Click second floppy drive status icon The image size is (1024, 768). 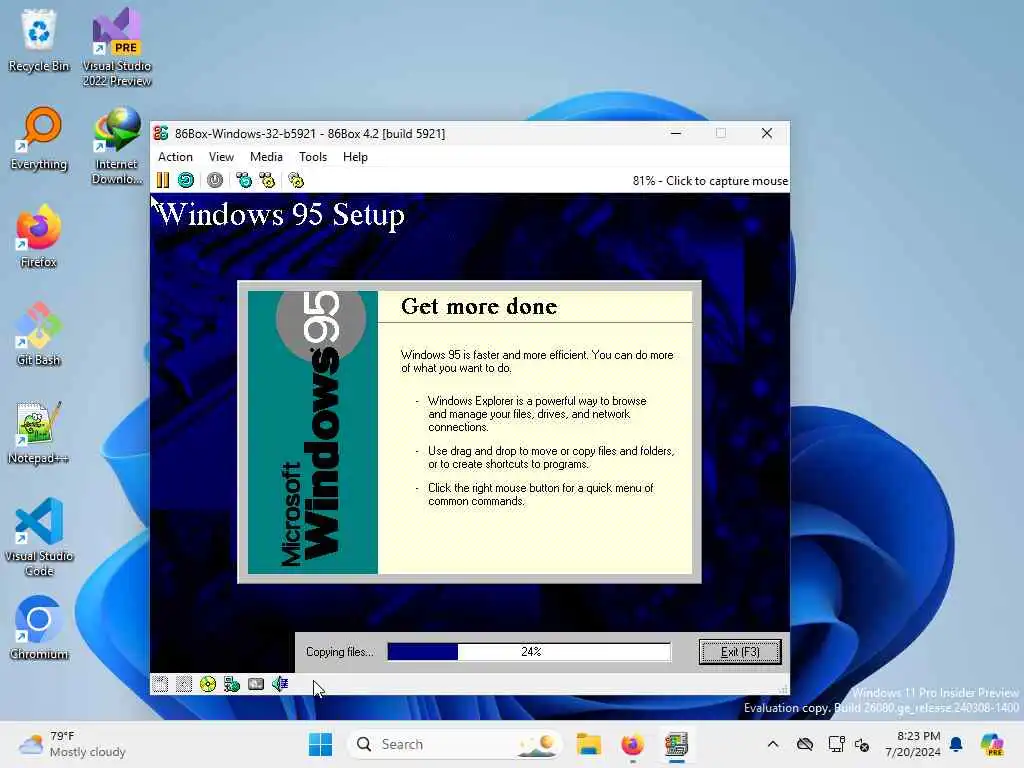point(184,684)
